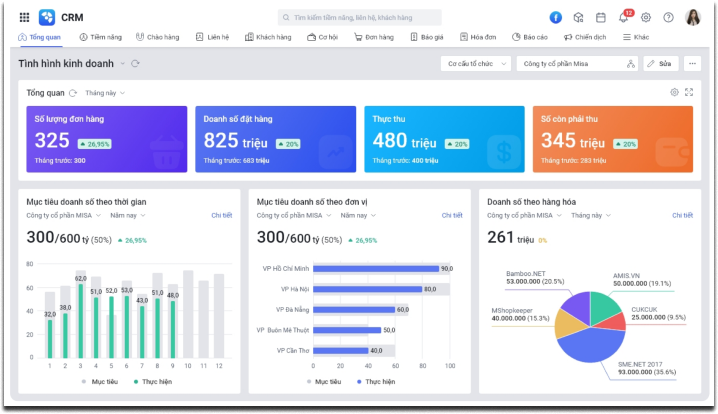Click the Facebook icon in the header
The width and height of the screenshot is (718, 414).
tap(555, 17)
